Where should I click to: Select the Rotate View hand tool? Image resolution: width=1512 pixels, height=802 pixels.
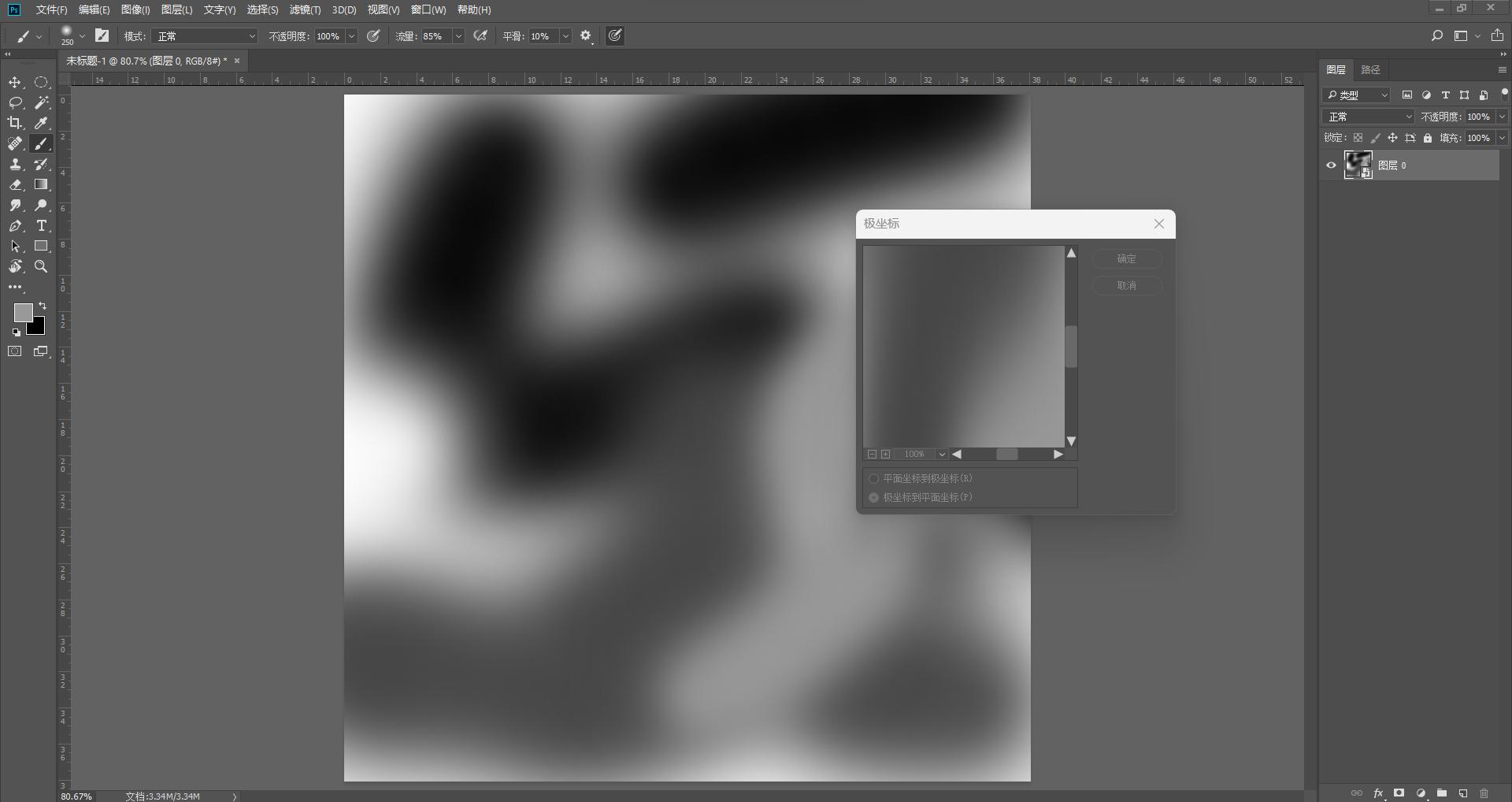tap(15, 266)
